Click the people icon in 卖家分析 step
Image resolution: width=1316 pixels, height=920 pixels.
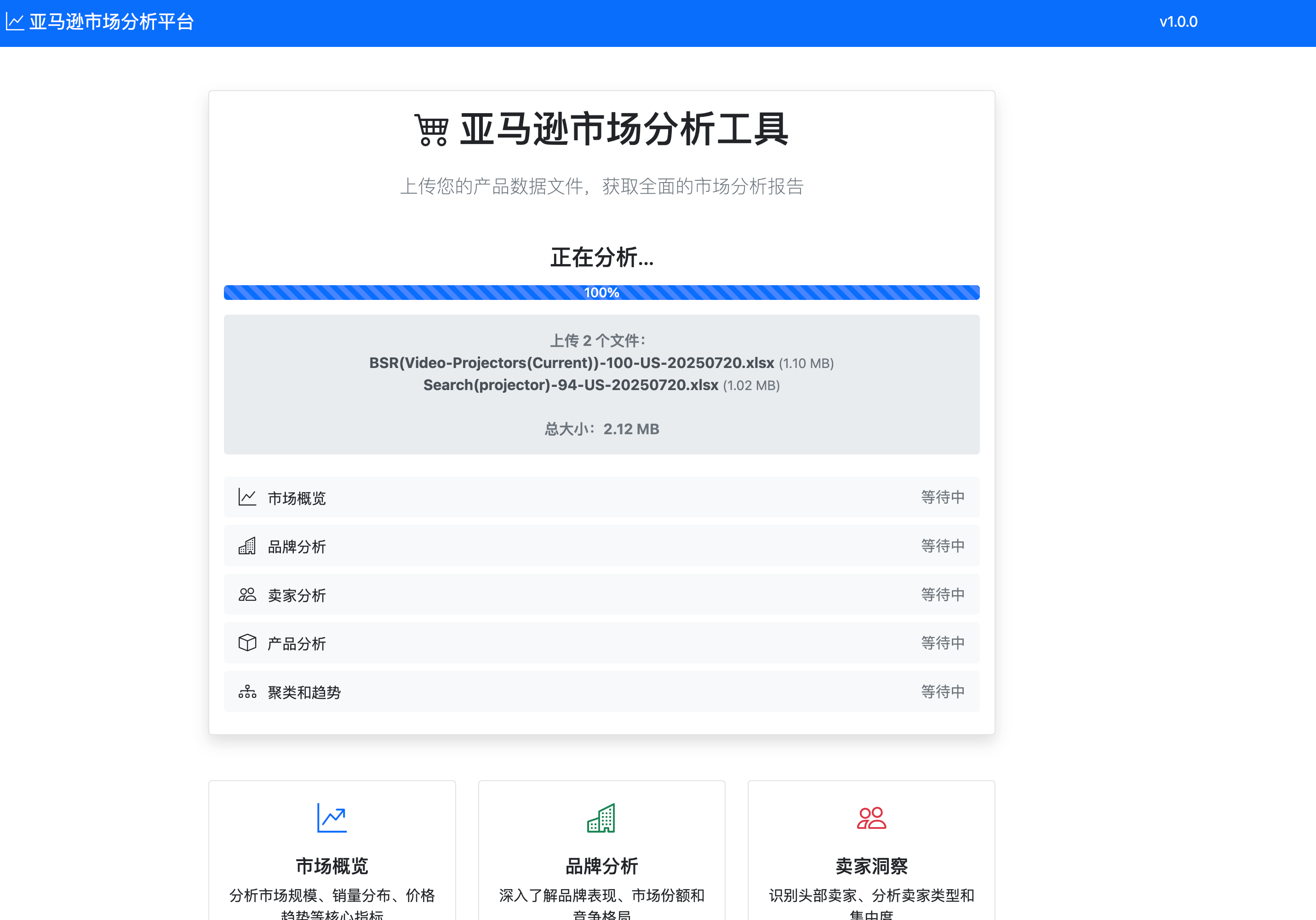(x=247, y=595)
